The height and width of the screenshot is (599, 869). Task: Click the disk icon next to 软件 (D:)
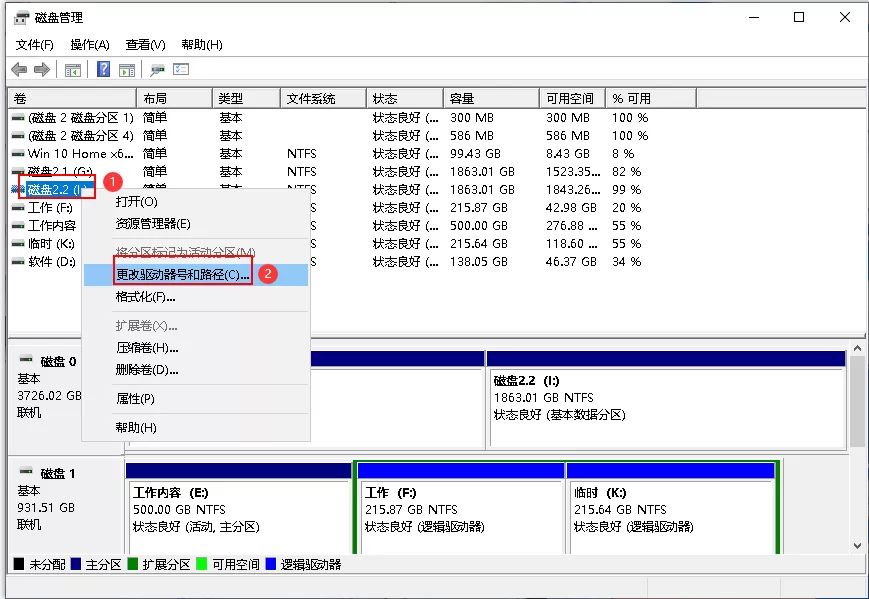click(16, 262)
